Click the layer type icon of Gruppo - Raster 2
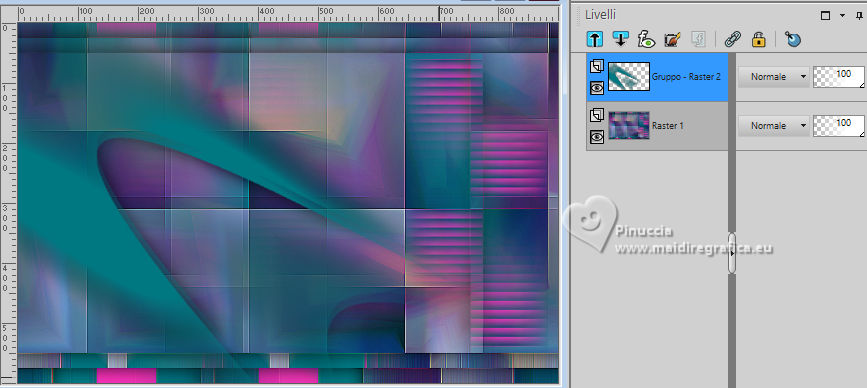This screenshot has width=867, height=388. coord(597,66)
